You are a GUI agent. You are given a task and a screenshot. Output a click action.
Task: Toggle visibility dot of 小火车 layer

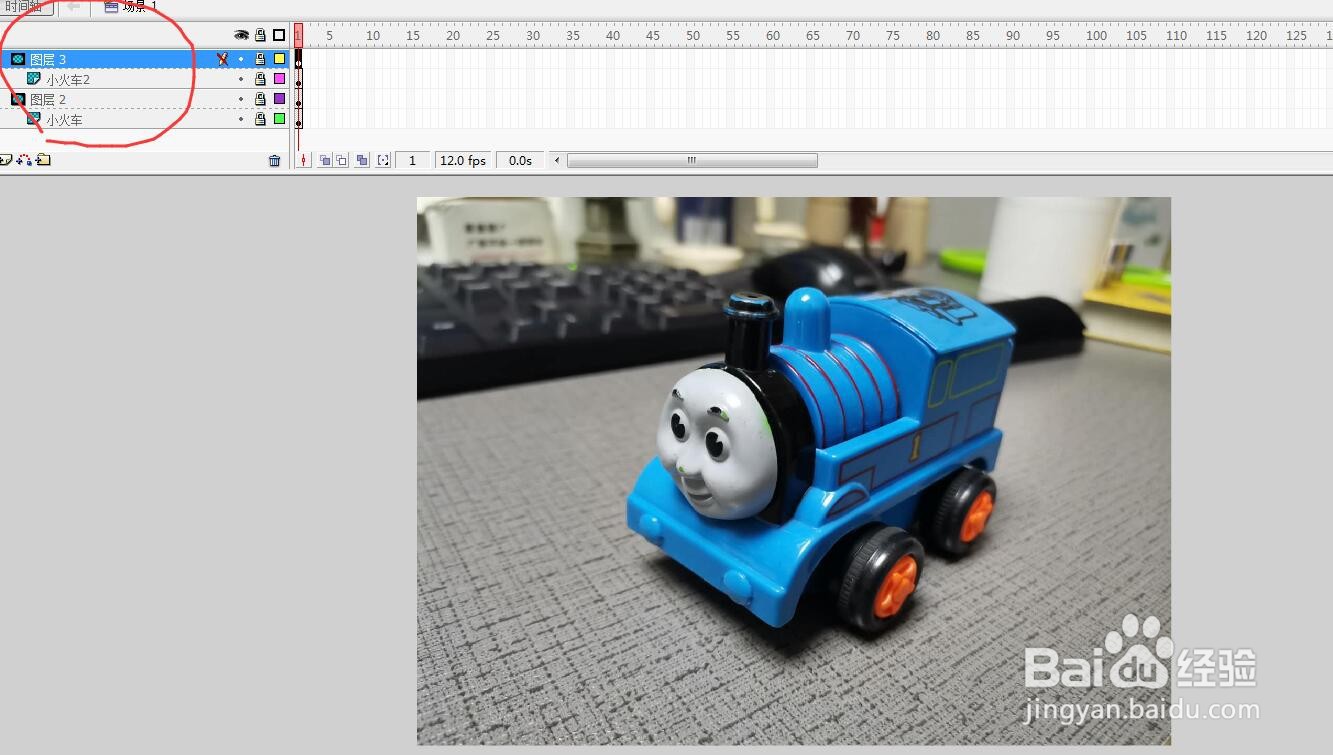[241, 119]
